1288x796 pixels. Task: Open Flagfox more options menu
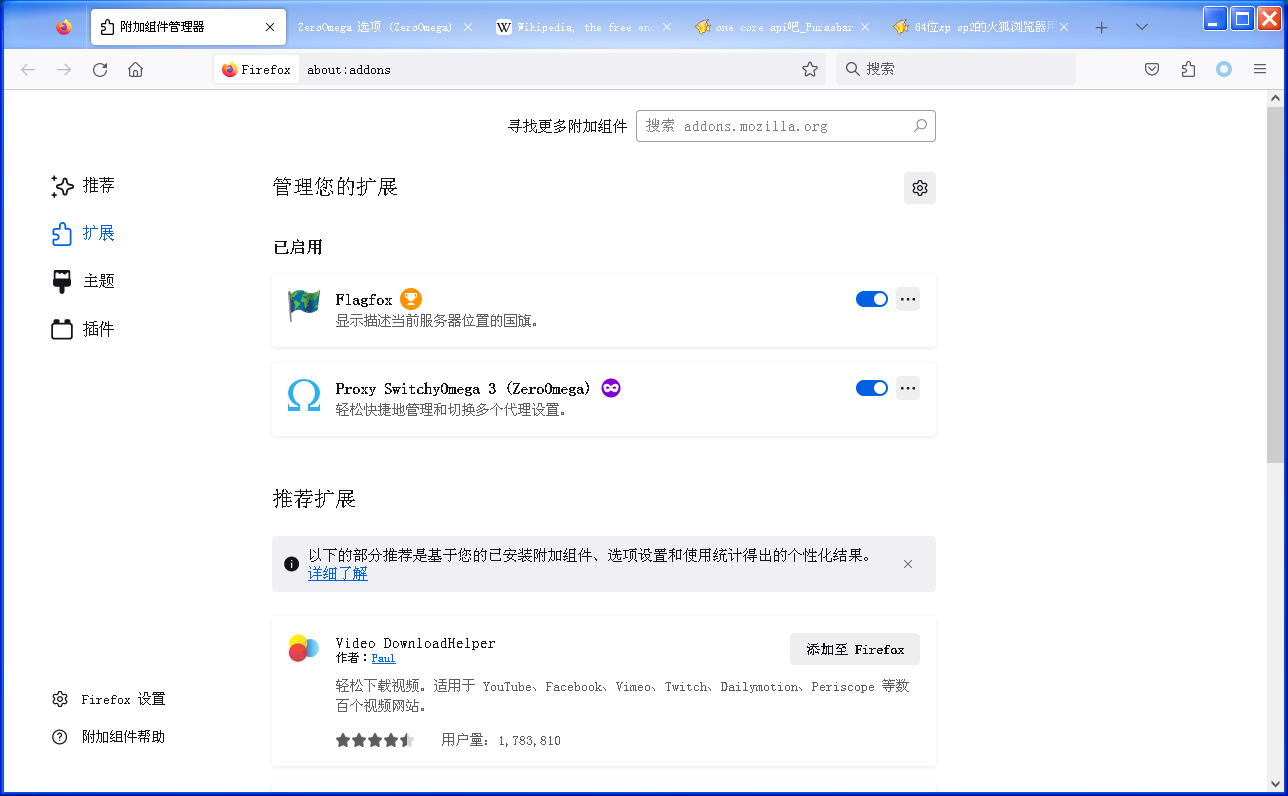tap(908, 299)
